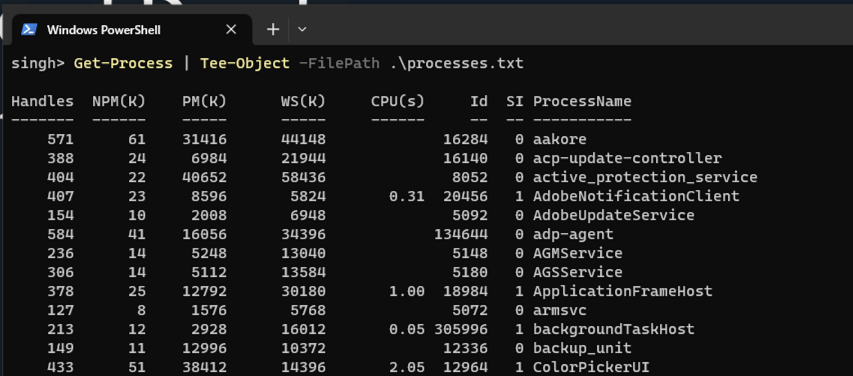Click the -FilePath parameter text
853x376 pixels.
coord(339,64)
